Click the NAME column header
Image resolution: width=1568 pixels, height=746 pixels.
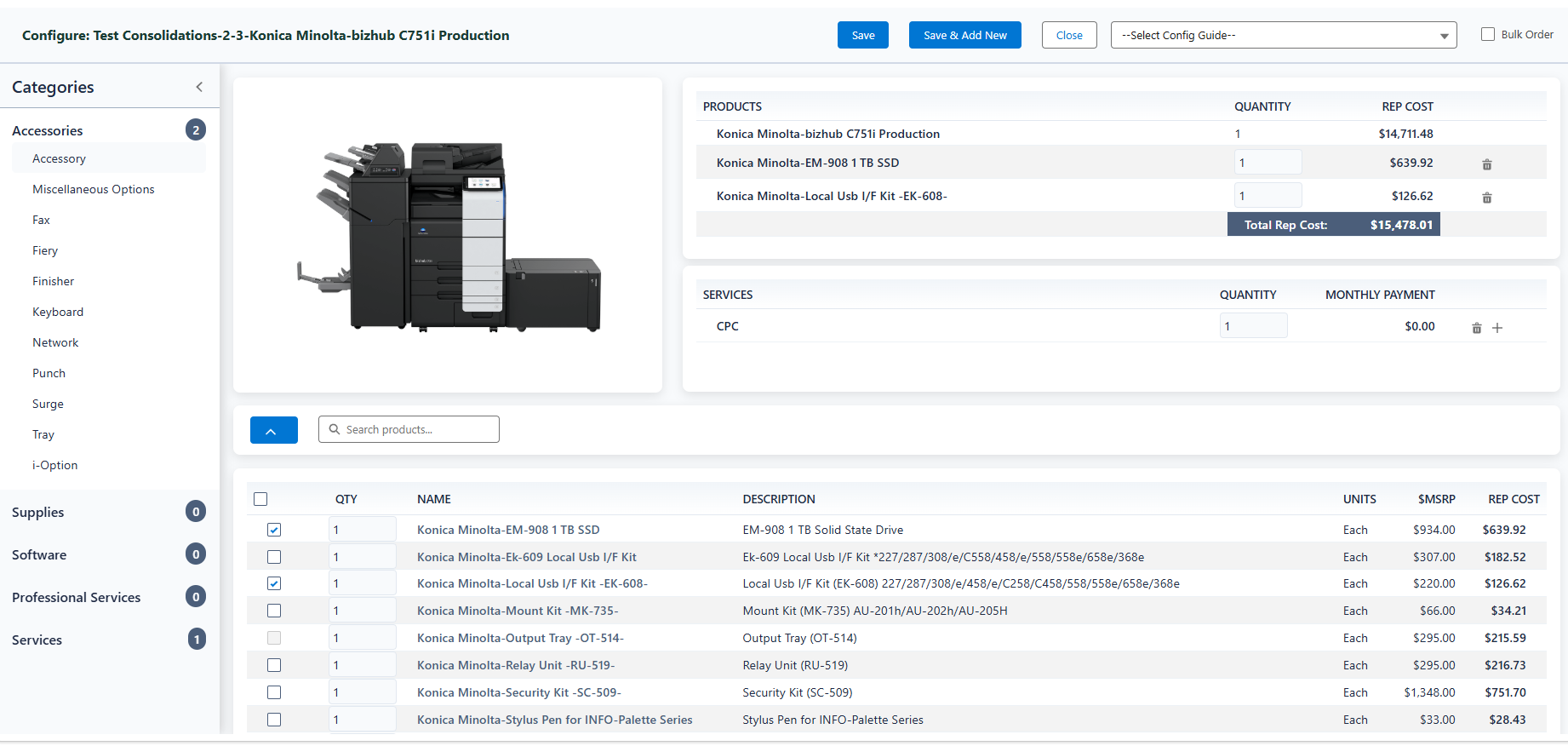(x=434, y=499)
